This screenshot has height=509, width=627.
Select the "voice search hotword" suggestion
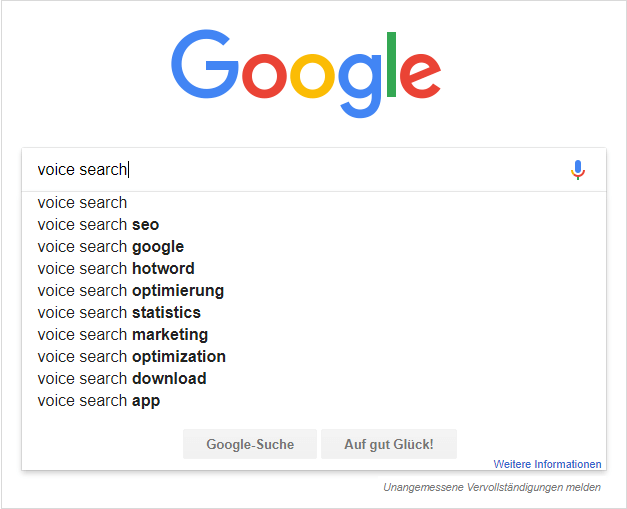tap(116, 269)
